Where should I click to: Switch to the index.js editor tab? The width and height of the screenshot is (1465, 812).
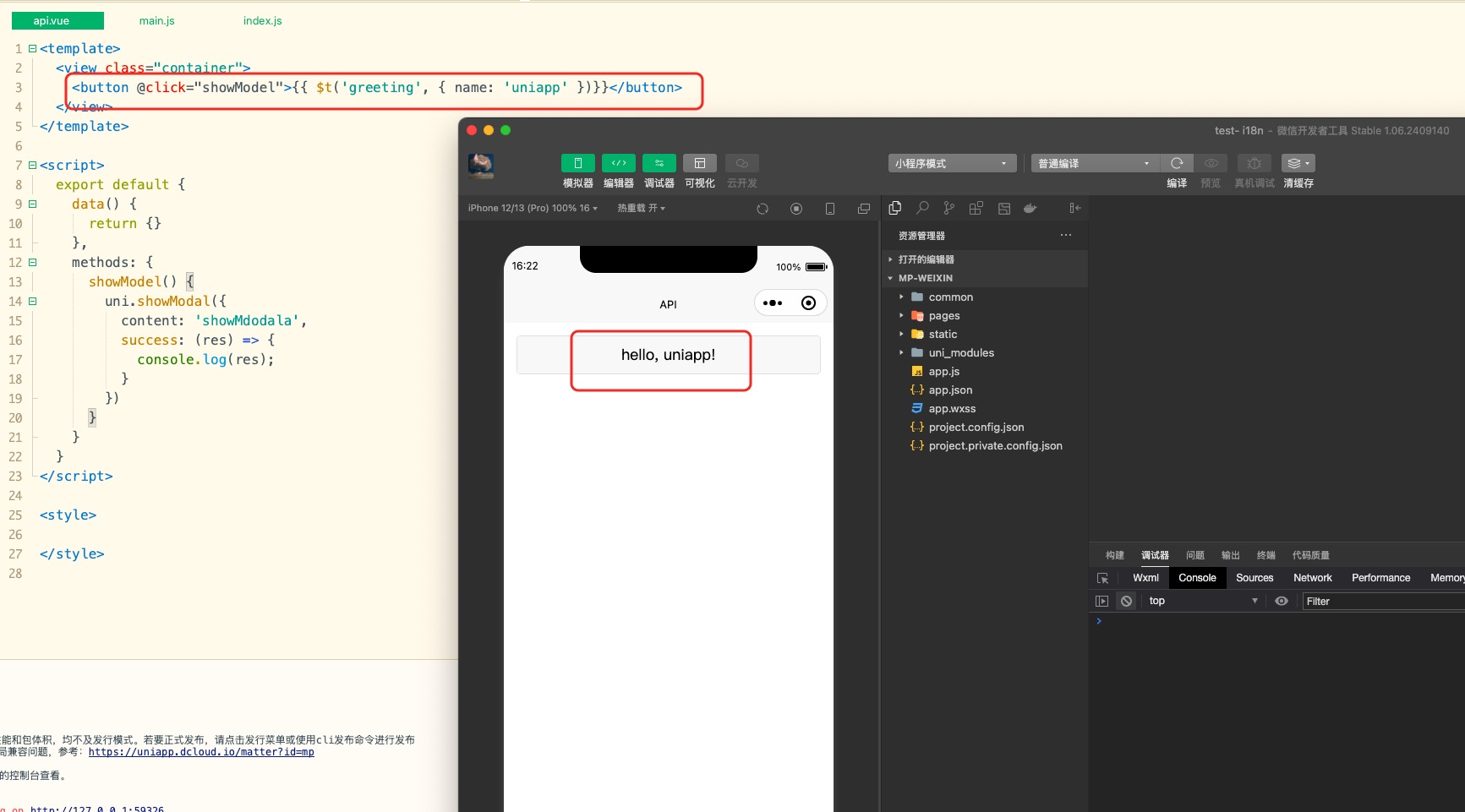[263, 20]
